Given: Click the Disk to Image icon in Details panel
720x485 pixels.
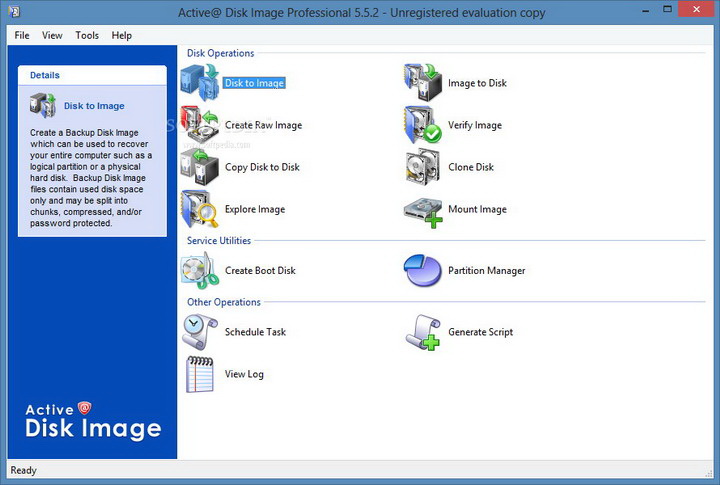Looking at the screenshot, I should (x=43, y=105).
